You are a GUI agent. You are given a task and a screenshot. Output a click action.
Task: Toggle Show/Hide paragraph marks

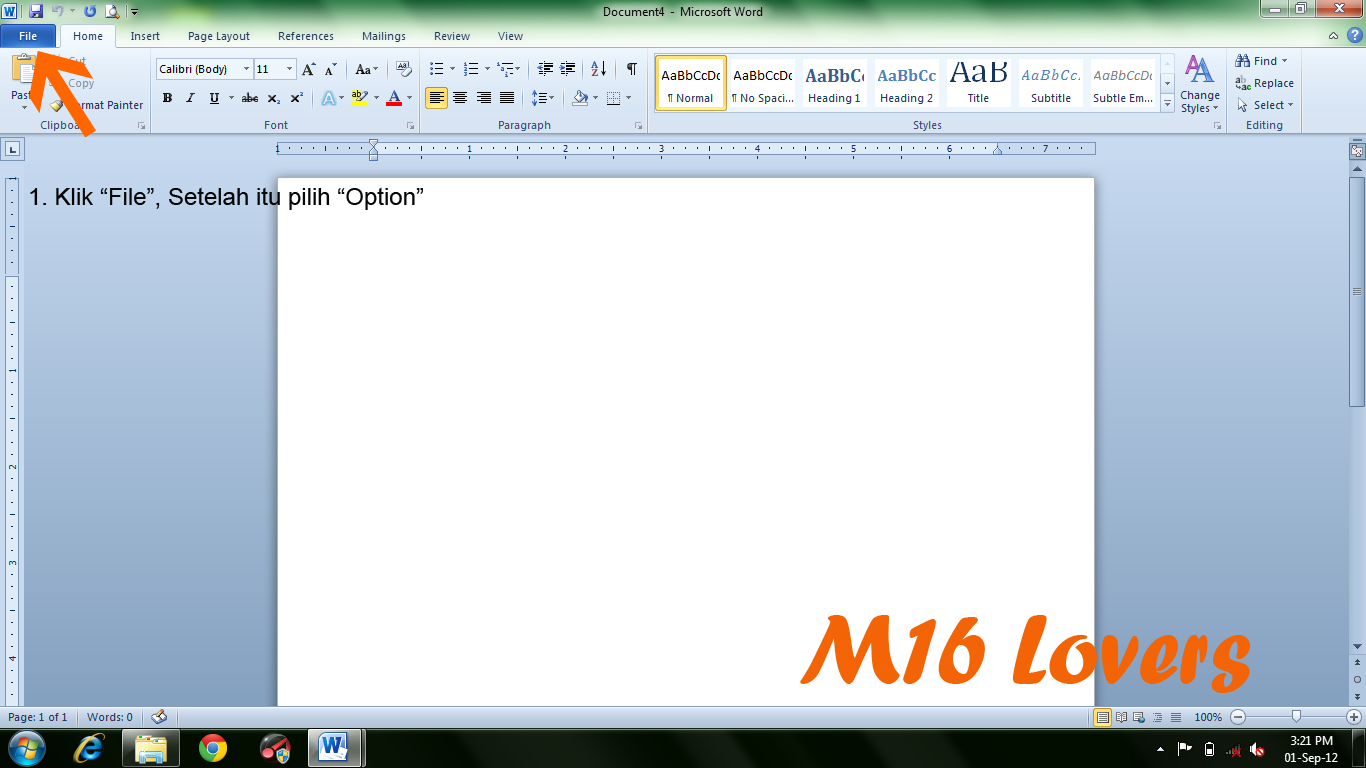pyautogui.click(x=632, y=69)
